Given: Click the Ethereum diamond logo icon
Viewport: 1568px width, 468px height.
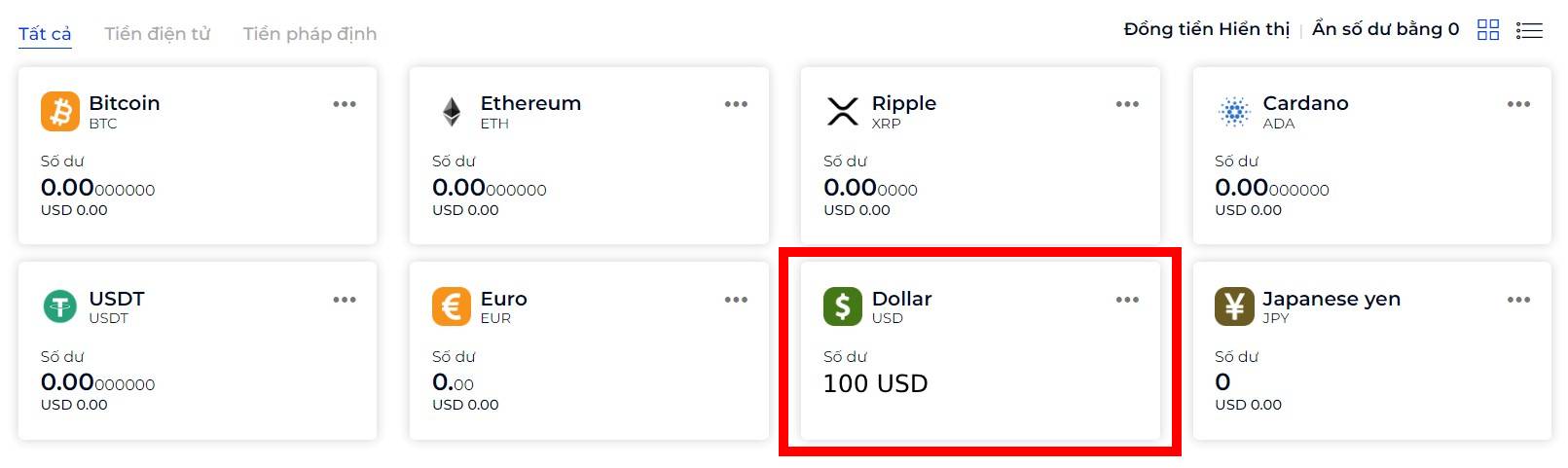Looking at the screenshot, I should (452, 112).
